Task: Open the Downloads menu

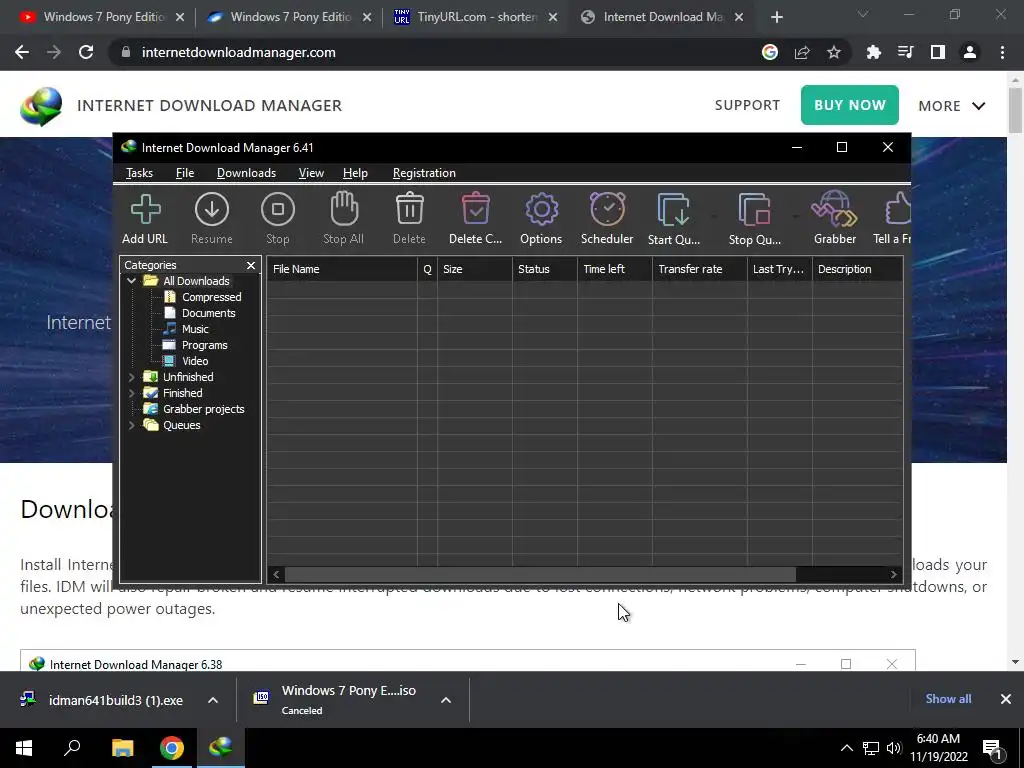Action: (246, 173)
